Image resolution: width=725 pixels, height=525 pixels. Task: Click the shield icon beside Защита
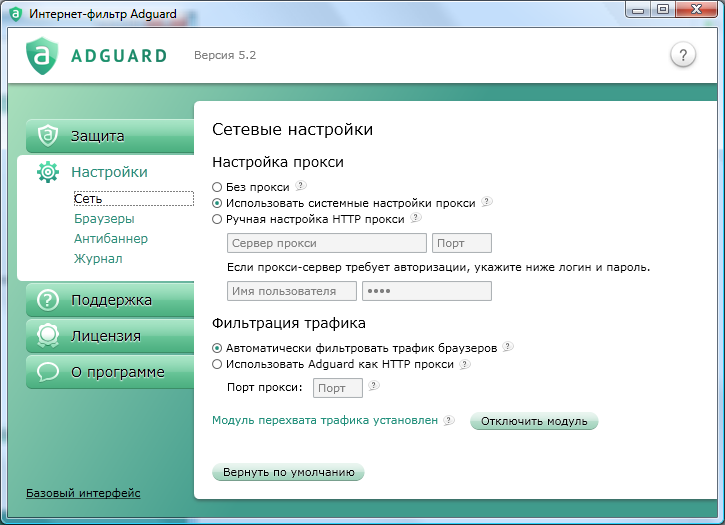point(48,136)
